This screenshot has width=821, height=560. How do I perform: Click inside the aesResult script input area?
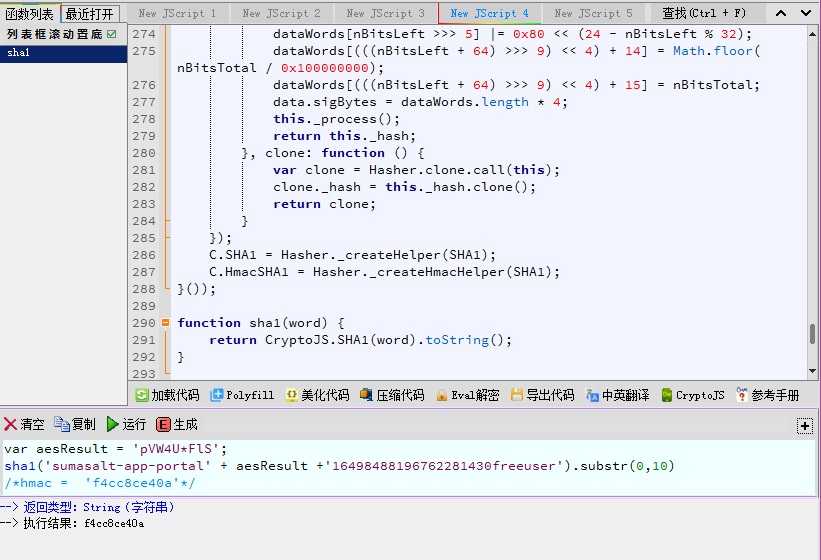(408, 467)
